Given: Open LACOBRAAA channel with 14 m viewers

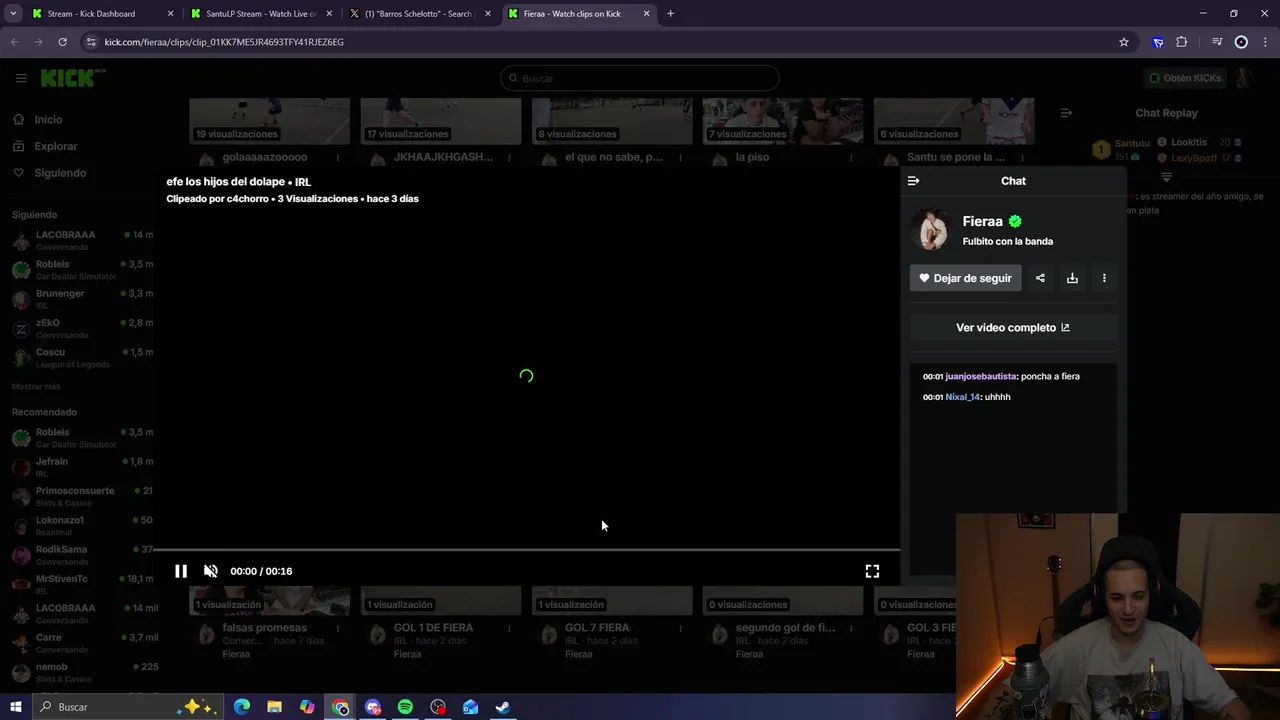Looking at the screenshot, I should pos(82,241).
